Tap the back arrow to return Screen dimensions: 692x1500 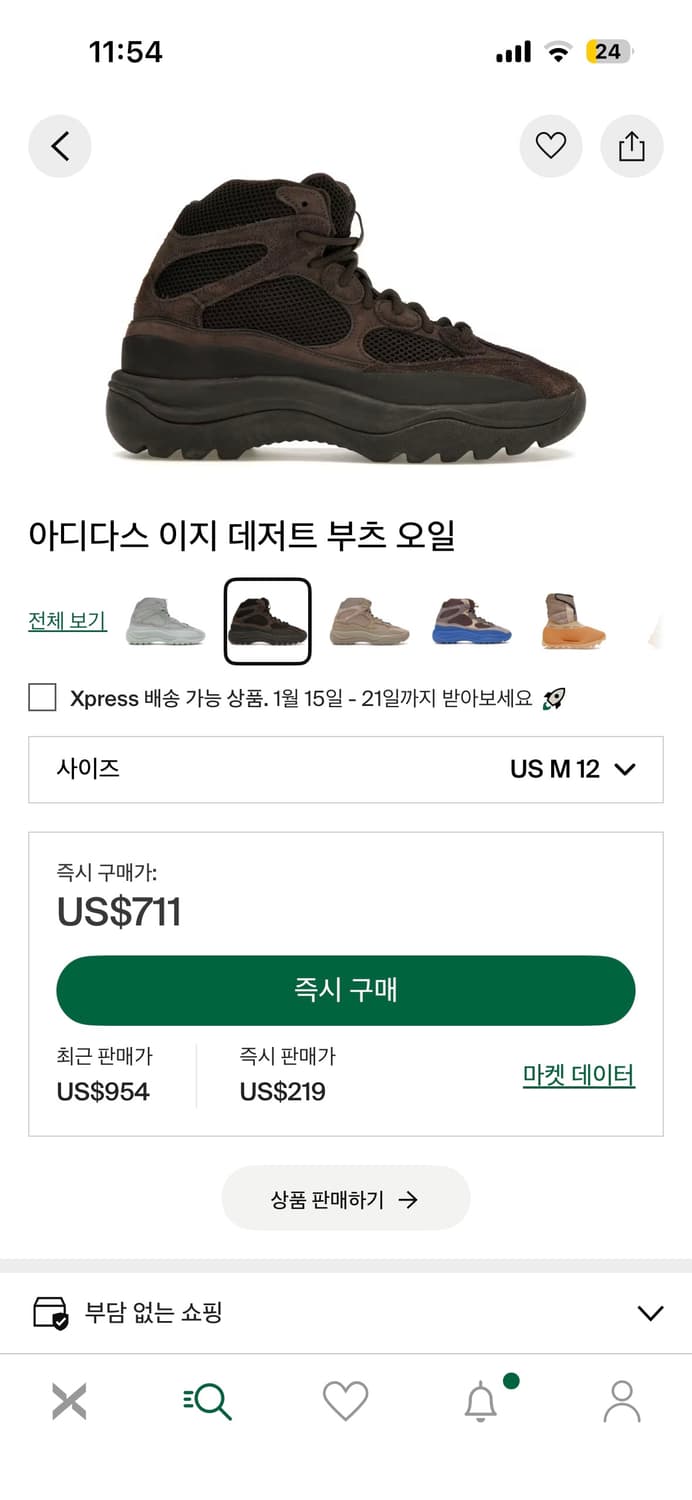pyautogui.click(x=60, y=146)
